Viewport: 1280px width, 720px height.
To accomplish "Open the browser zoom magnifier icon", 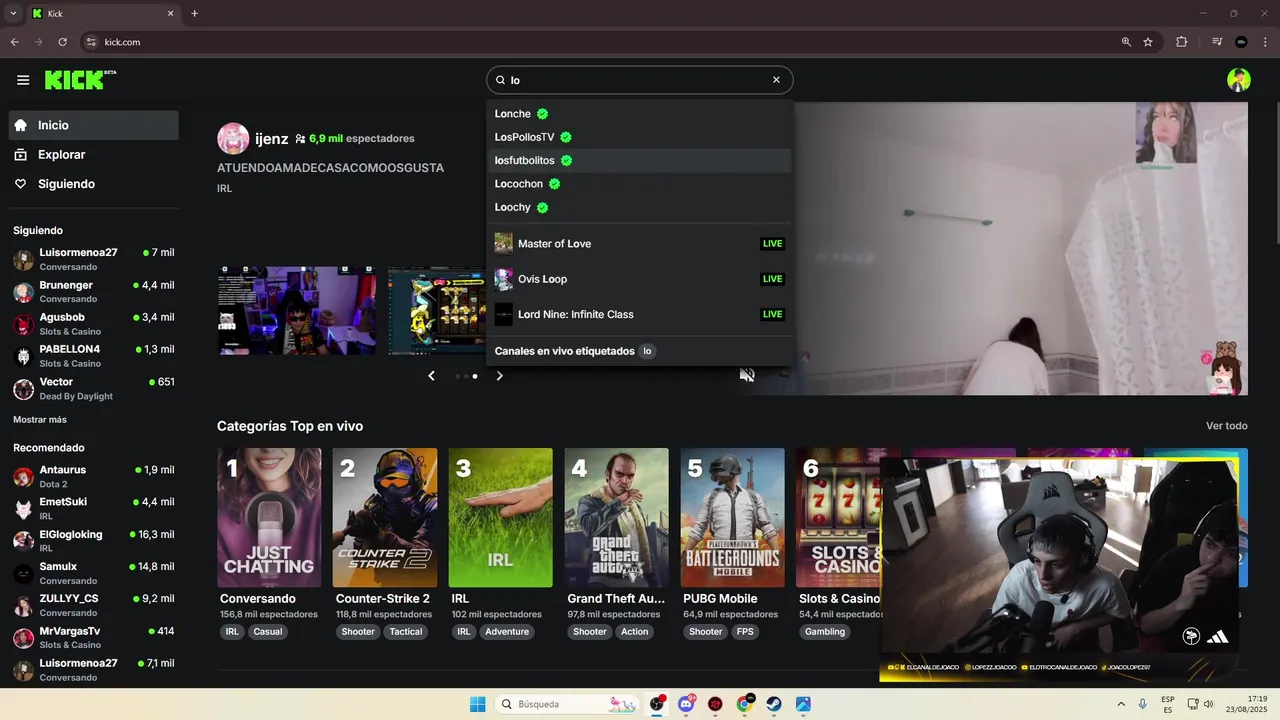I will point(1126,42).
